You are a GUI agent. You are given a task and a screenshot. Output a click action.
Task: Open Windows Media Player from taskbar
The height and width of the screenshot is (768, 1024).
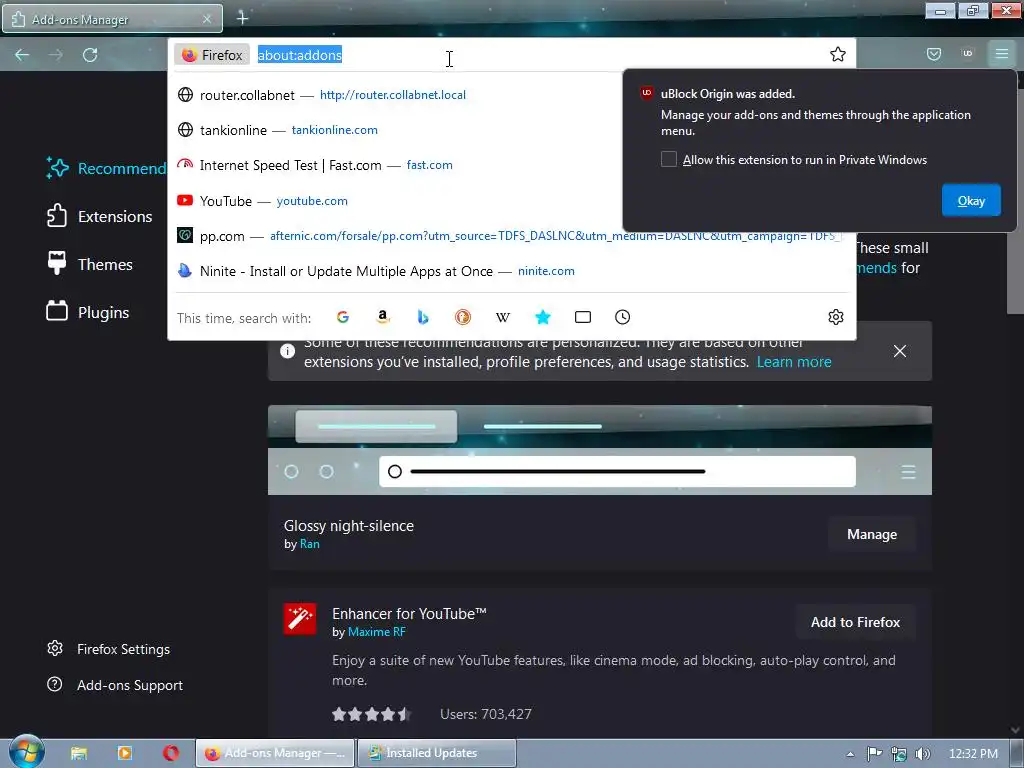click(x=124, y=753)
